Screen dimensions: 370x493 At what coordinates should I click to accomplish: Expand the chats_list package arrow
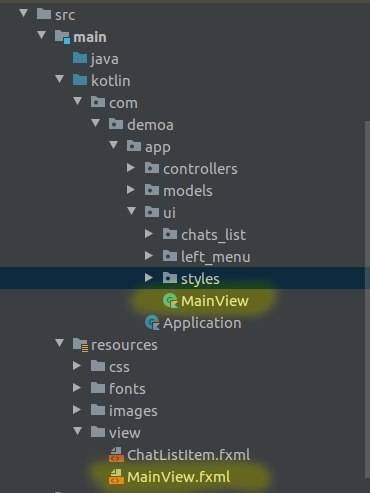tap(149, 234)
